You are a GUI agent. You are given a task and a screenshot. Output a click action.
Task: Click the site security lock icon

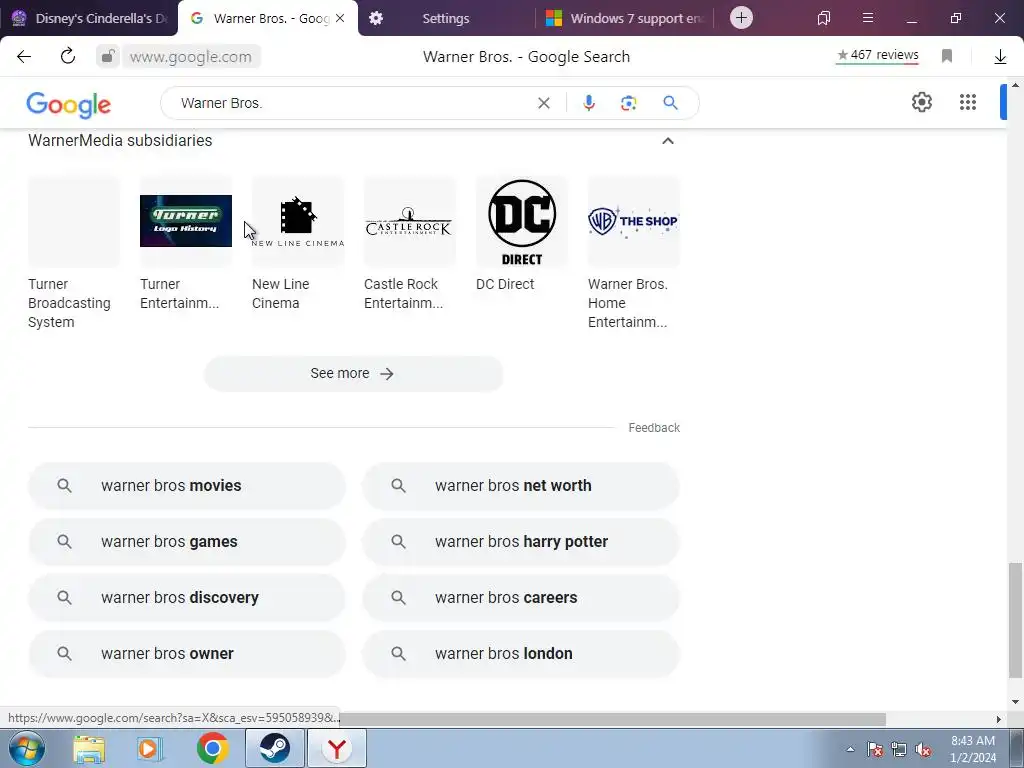(108, 56)
